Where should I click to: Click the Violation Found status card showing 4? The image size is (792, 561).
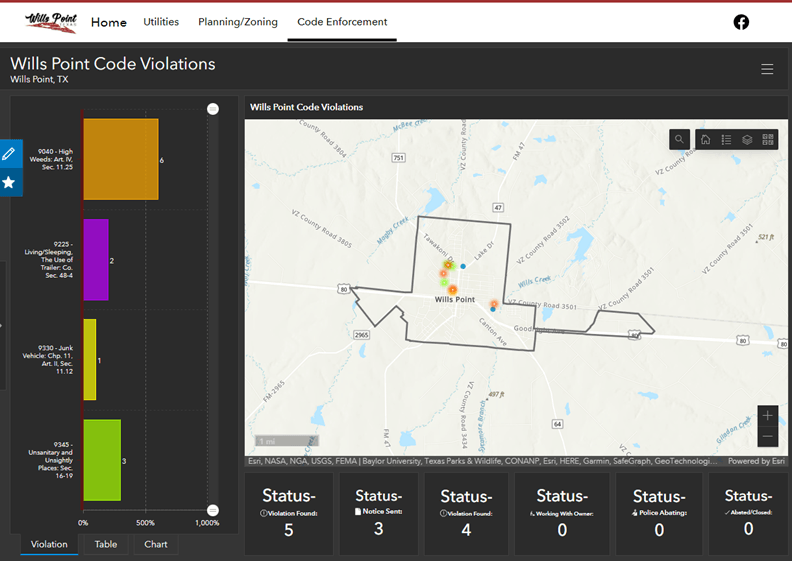pyautogui.click(x=466, y=514)
